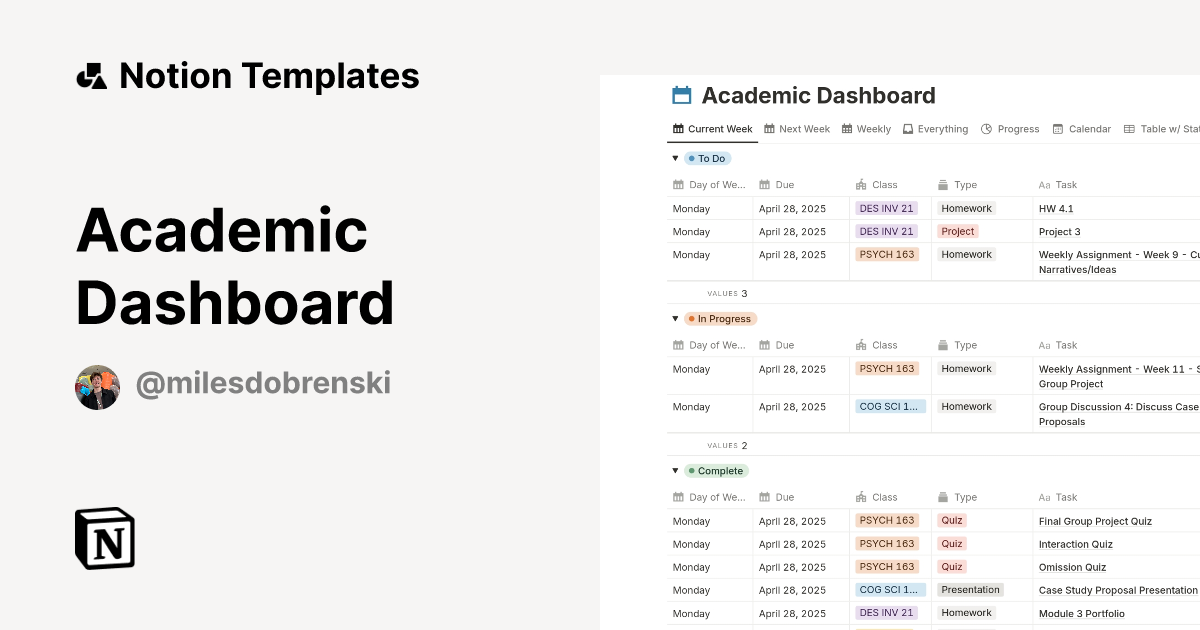Collapse the In Progress group
1200x630 pixels.
[x=675, y=318]
